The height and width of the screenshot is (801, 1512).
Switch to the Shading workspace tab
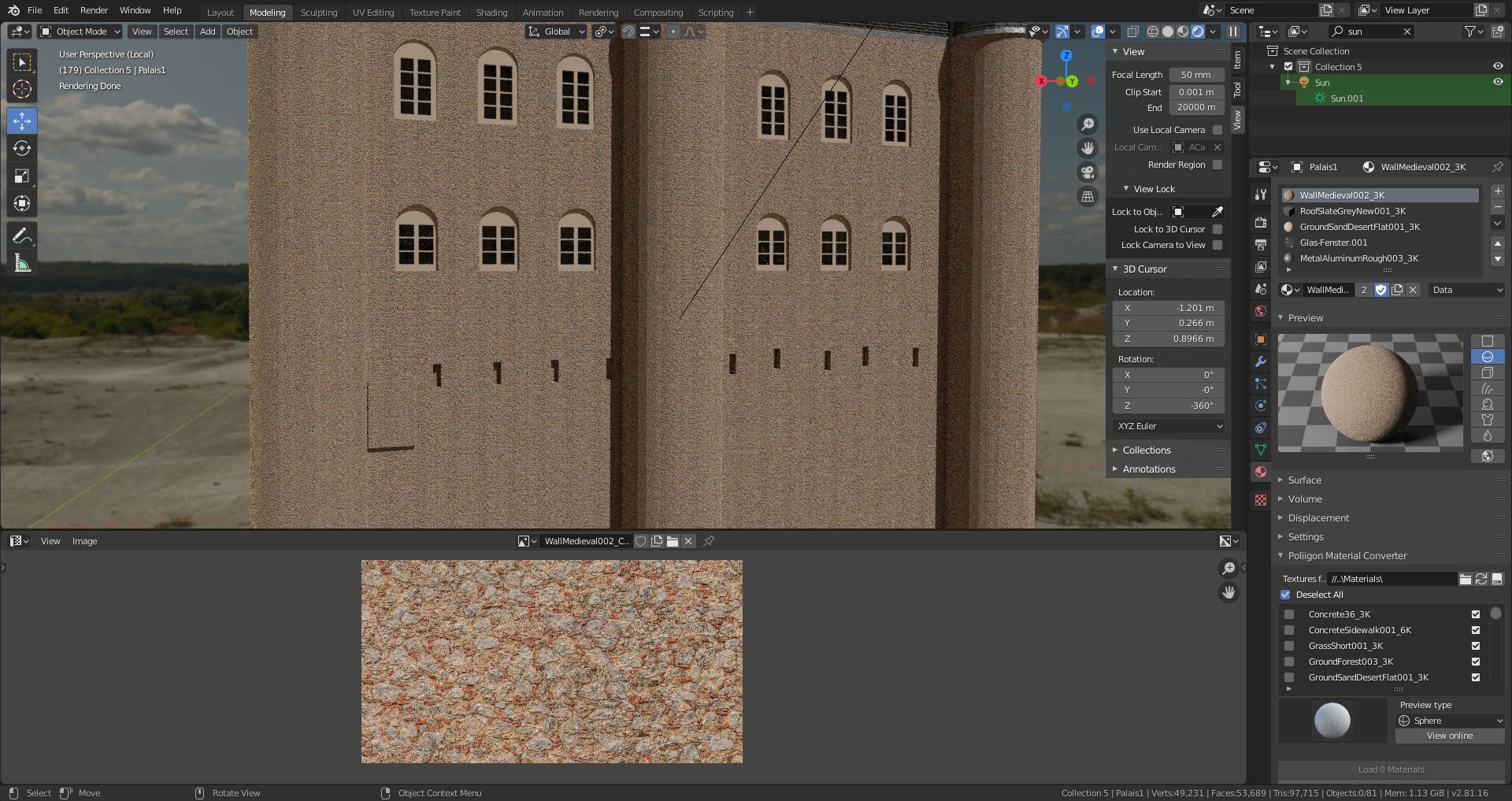(x=491, y=12)
